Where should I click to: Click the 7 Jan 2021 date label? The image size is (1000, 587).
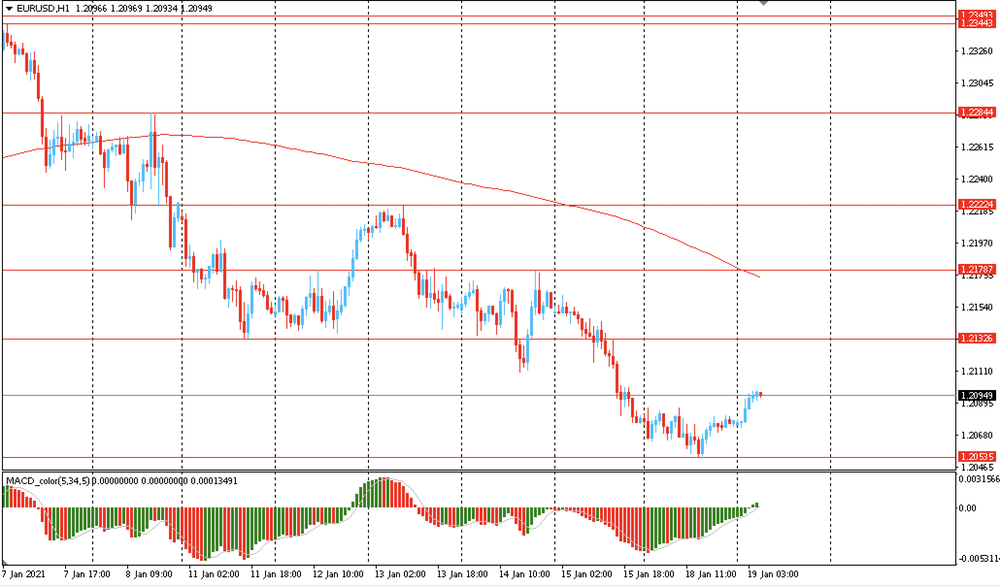[24, 574]
